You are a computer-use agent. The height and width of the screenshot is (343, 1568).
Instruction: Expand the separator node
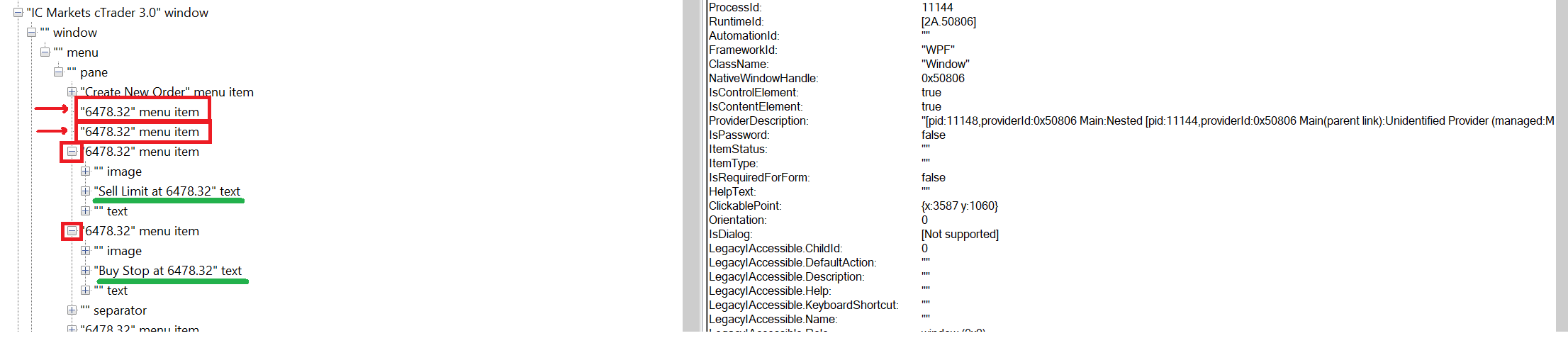(x=72, y=310)
